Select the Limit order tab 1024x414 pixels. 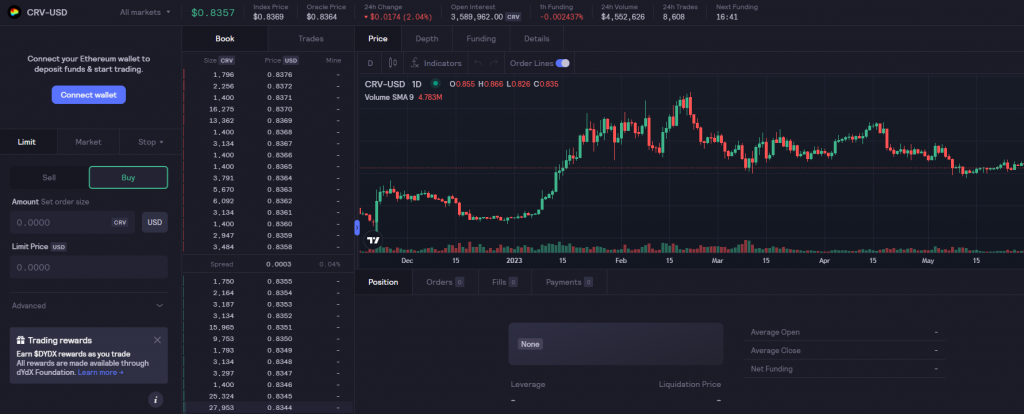tap(27, 142)
